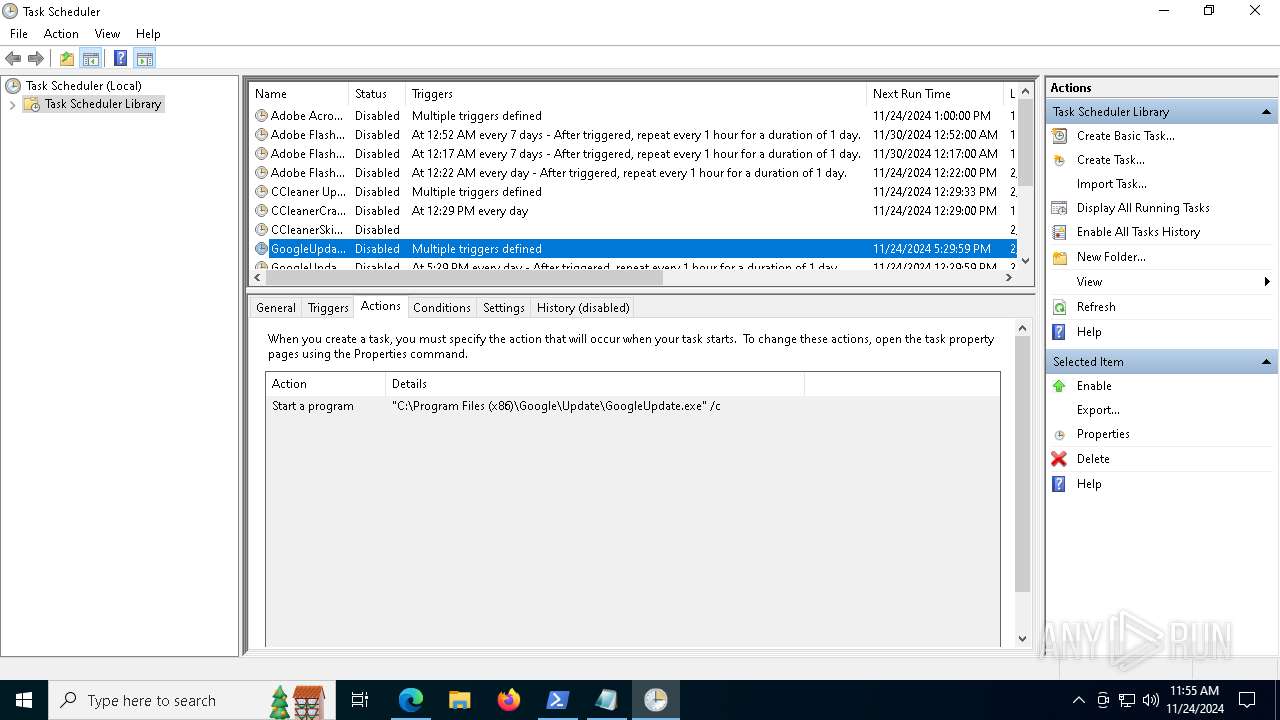Switch to the History (disabled) tab

click(583, 308)
